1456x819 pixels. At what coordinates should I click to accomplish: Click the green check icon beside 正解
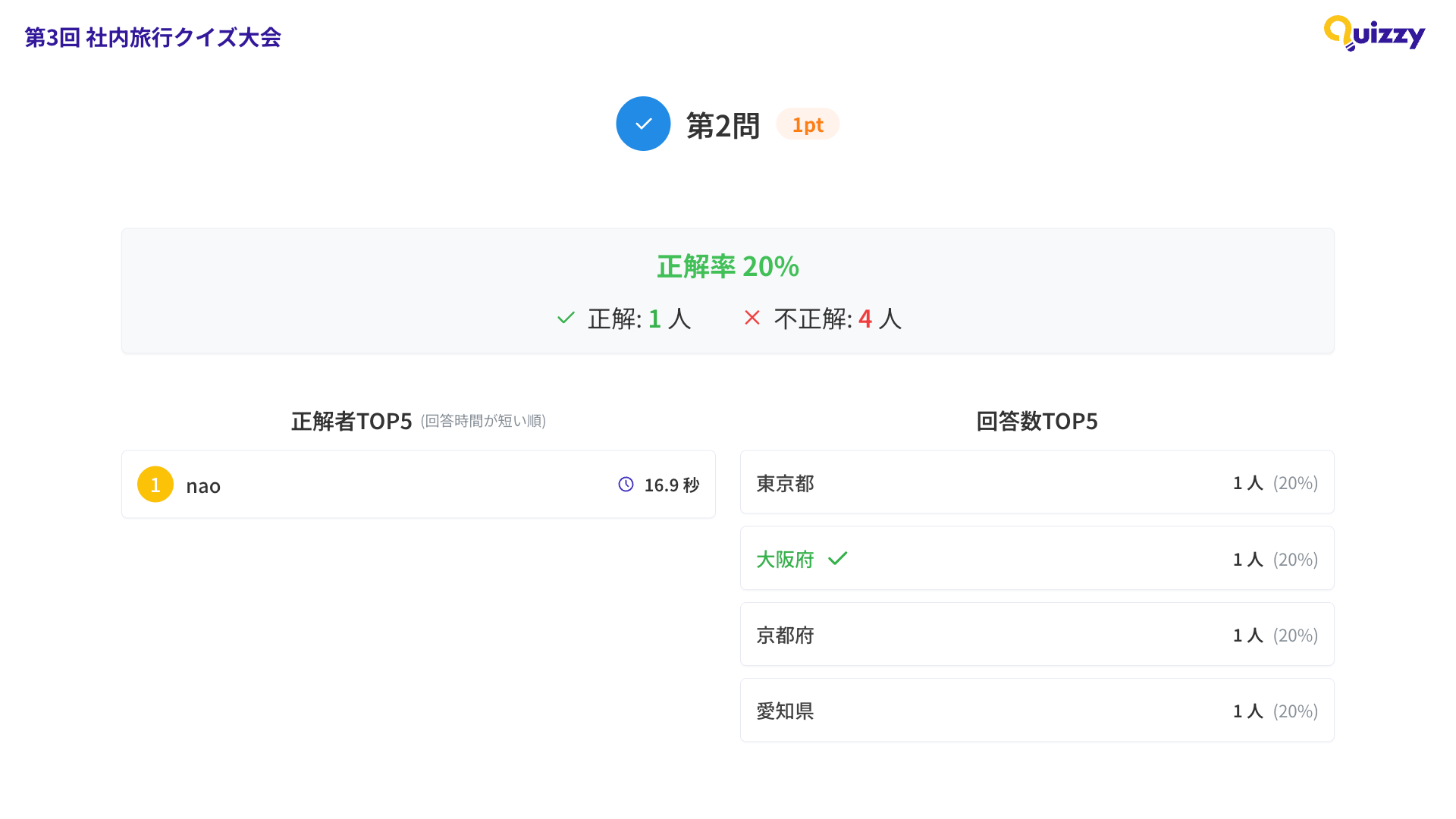click(565, 318)
